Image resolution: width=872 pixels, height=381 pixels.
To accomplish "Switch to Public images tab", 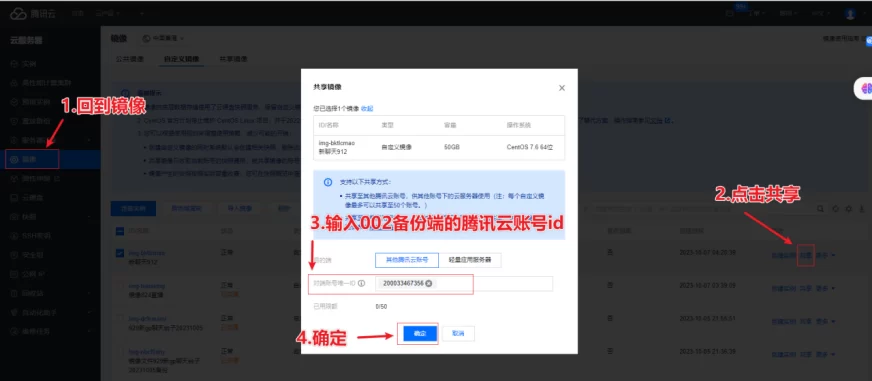I will (x=130, y=59).
